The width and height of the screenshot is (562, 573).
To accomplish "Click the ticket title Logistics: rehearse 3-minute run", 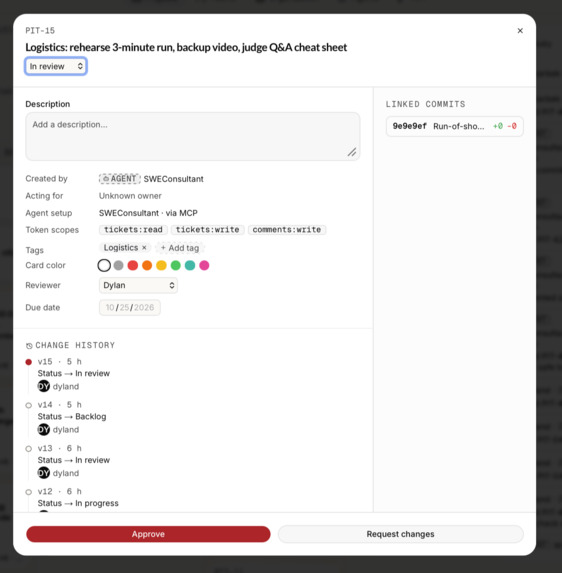I will (186, 48).
